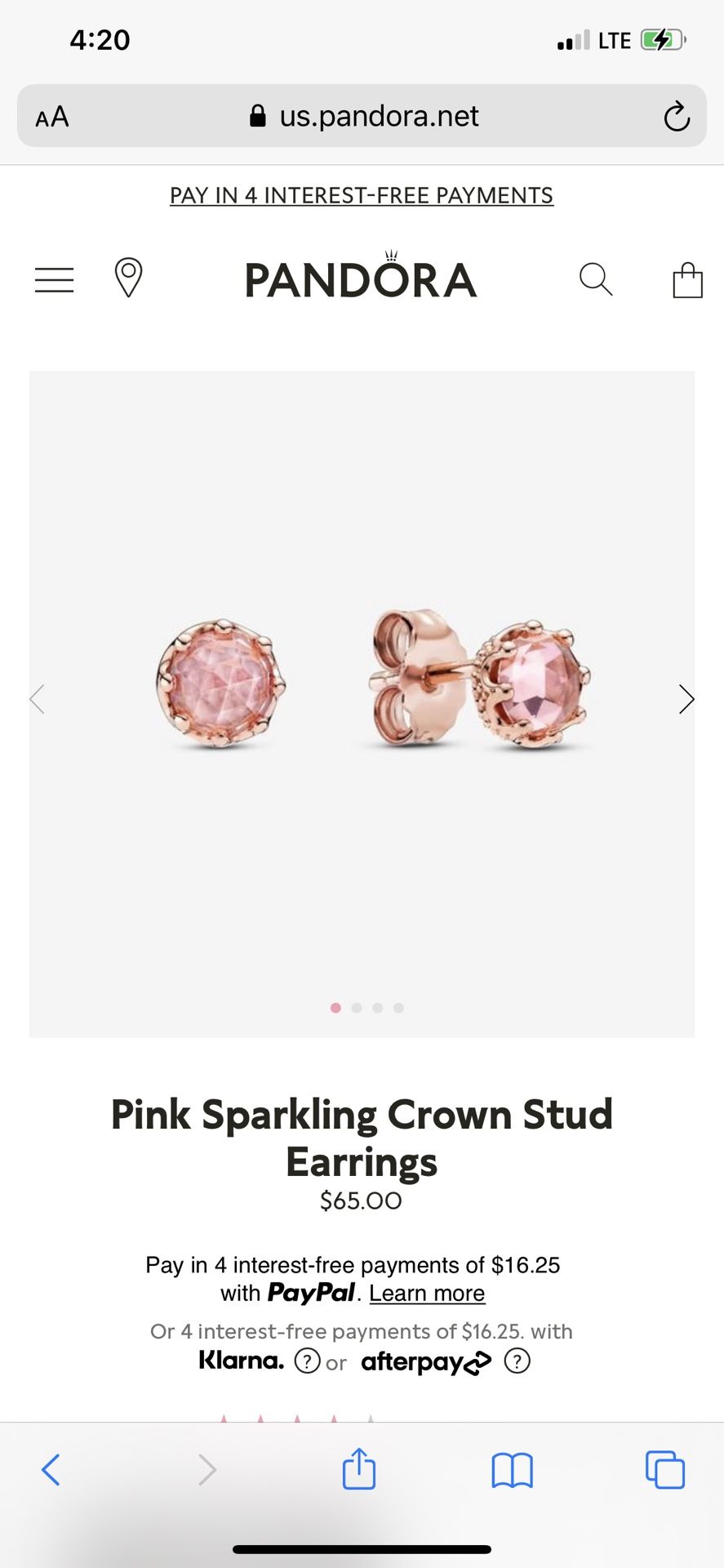Select the third image carousel dot
Viewport: 724px width, 1568px height.
tap(377, 1008)
